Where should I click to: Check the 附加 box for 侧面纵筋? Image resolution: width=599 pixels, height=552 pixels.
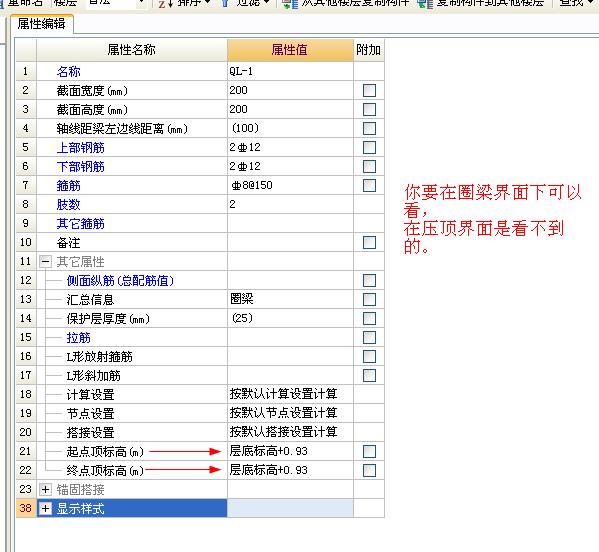[x=369, y=280]
